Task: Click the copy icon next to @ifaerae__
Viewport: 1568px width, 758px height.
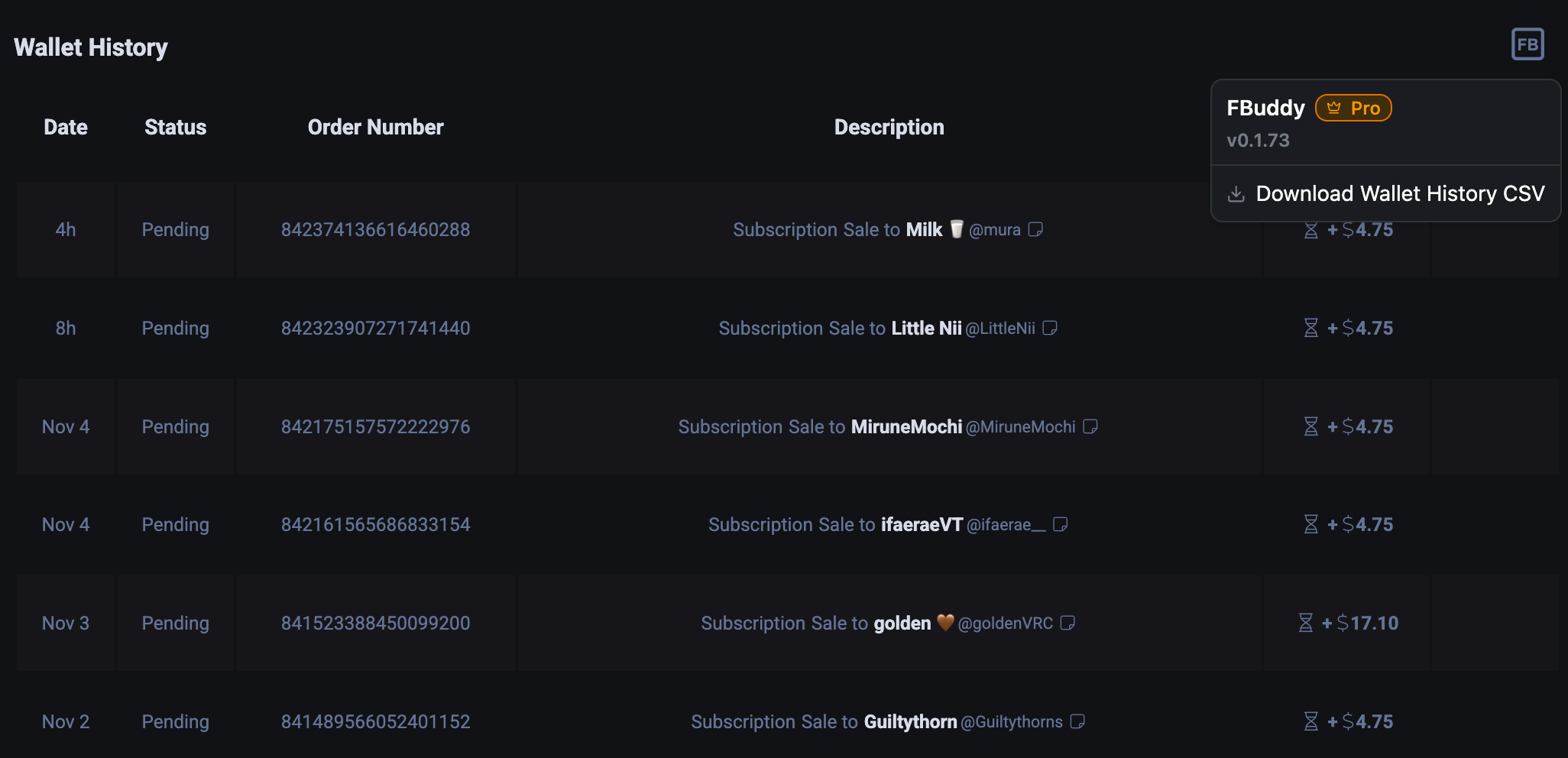Action: [x=1061, y=525]
